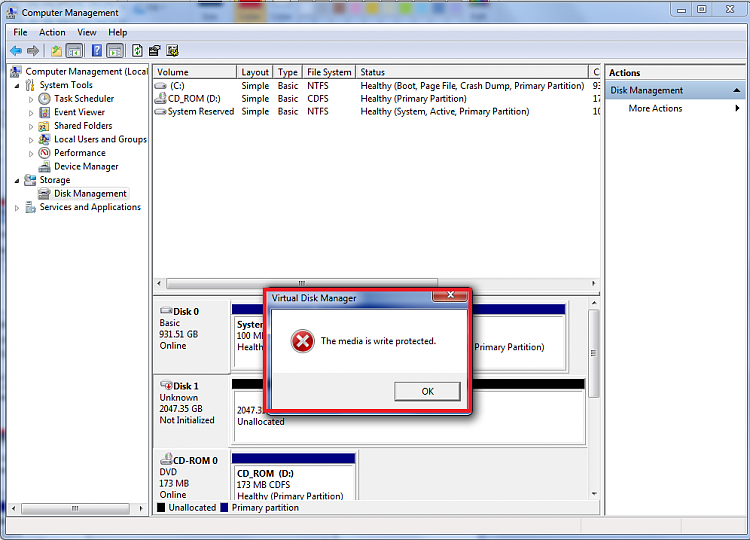This screenshot has height=540, width=750.
Task: Select Device Manager in the tree
Action: (x=86, y=166)
